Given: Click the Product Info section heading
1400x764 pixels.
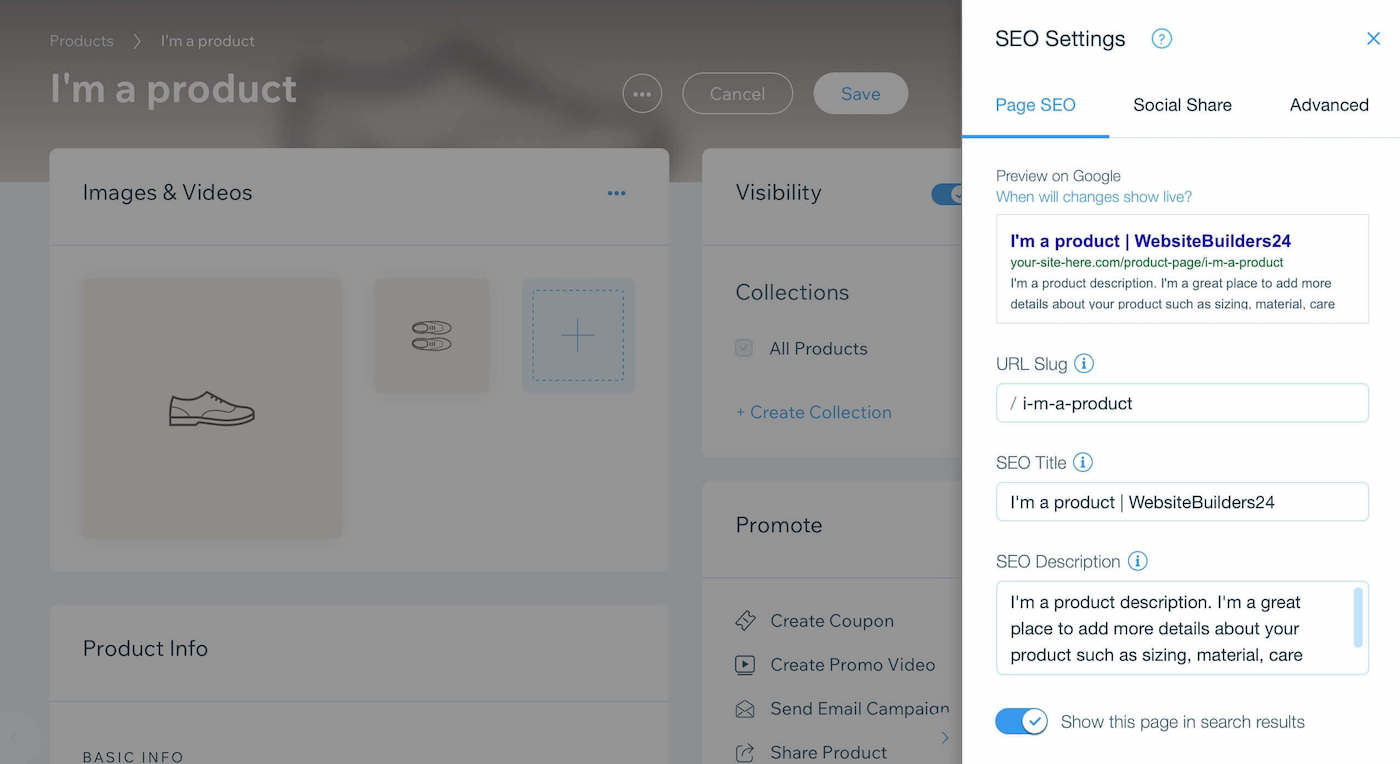Looking at the screenshot, I should pyautogui.click(x=145, y=648).
